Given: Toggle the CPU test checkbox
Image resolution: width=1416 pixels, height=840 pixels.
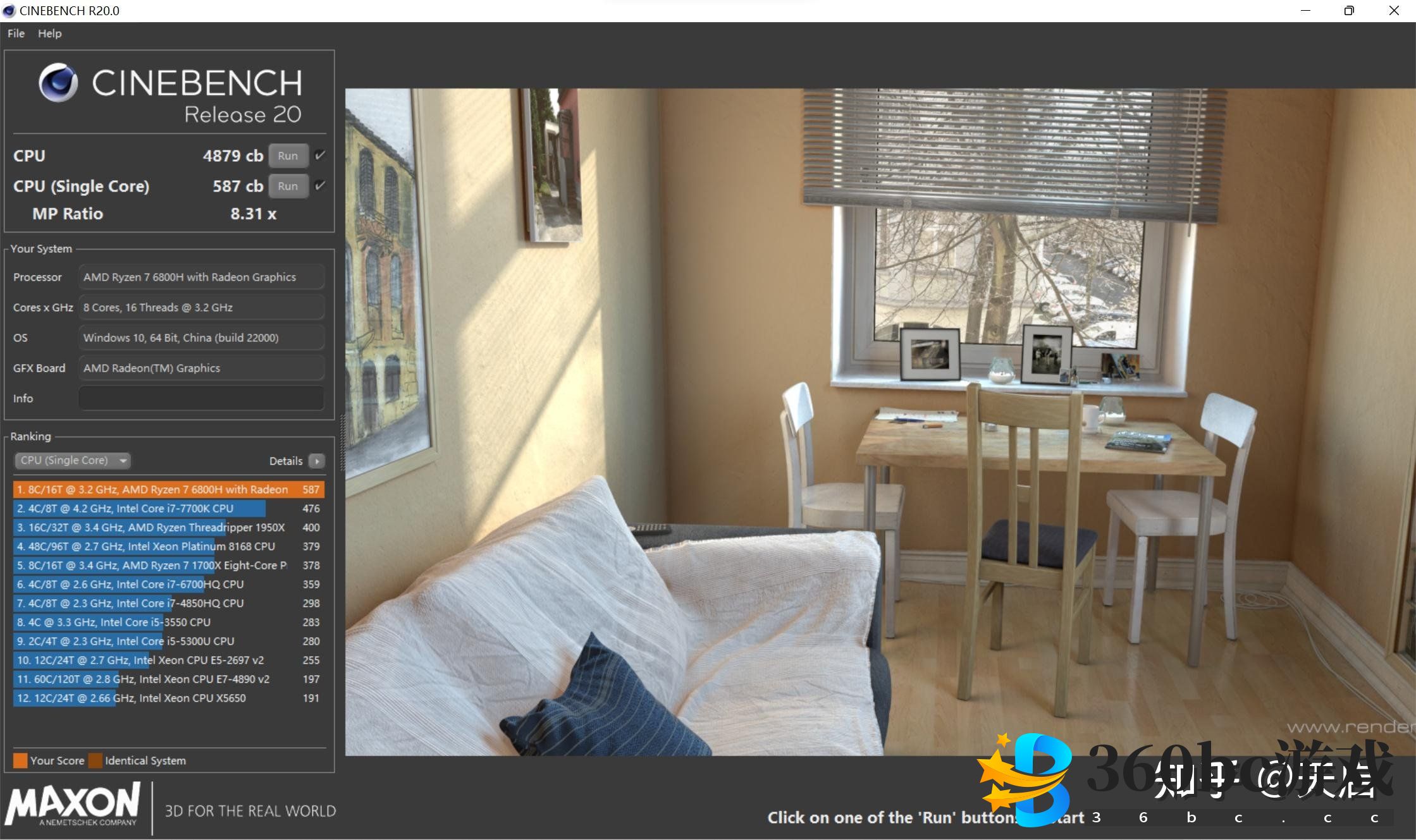Looking at the screenshot, I should [320, 155].
